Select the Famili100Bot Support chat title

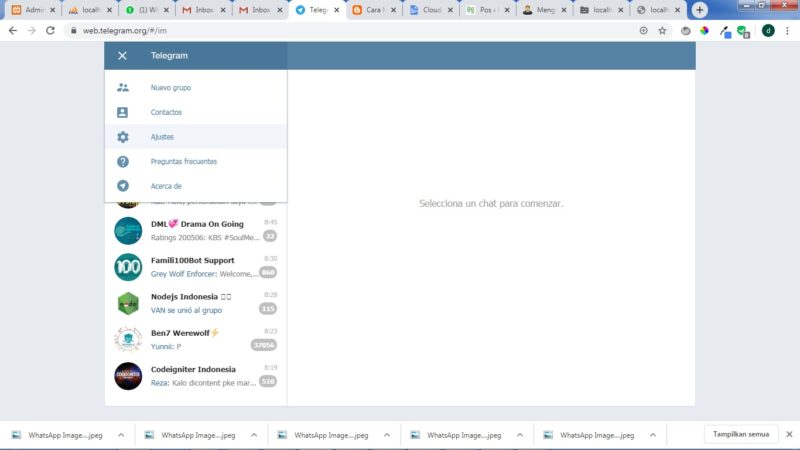(x=192, y=260)
